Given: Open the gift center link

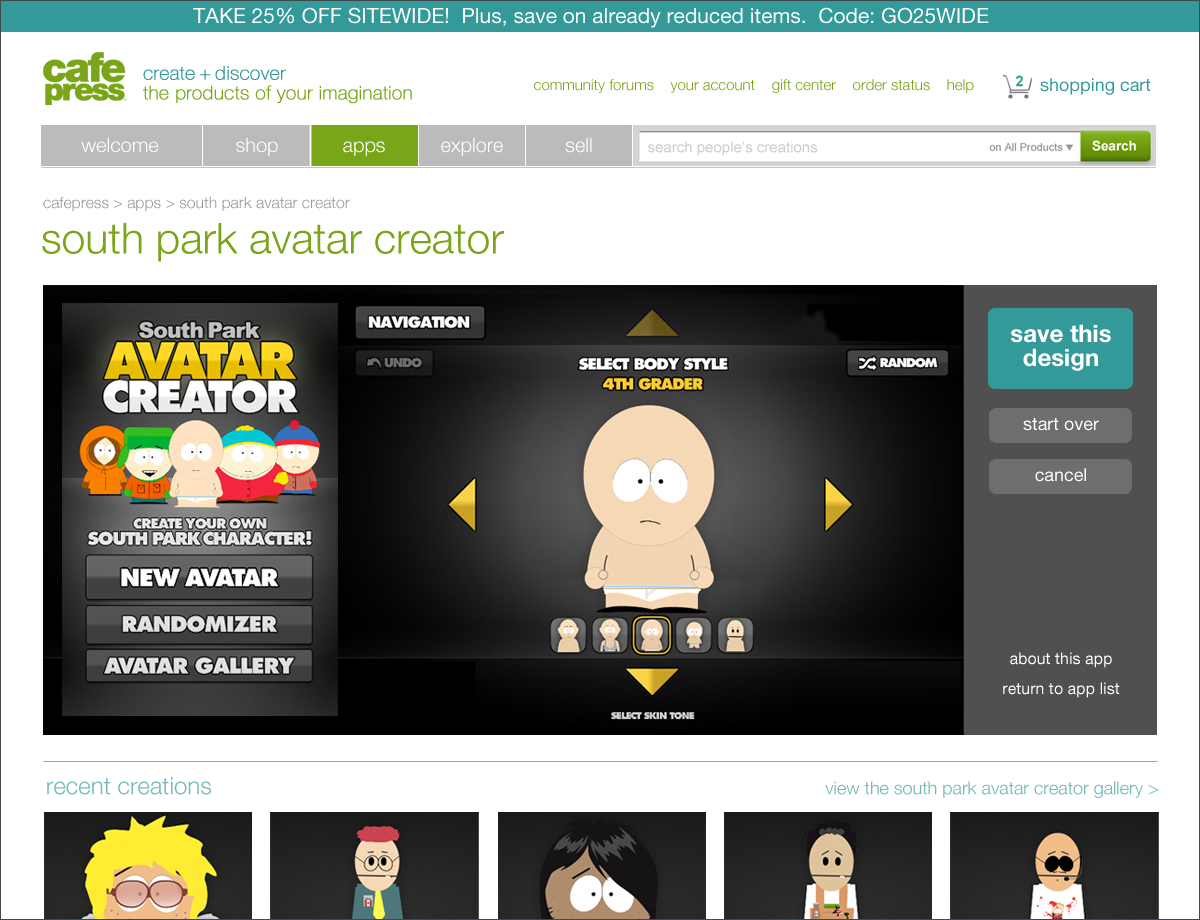Looking at the screenshot, I should coord(803,86).
